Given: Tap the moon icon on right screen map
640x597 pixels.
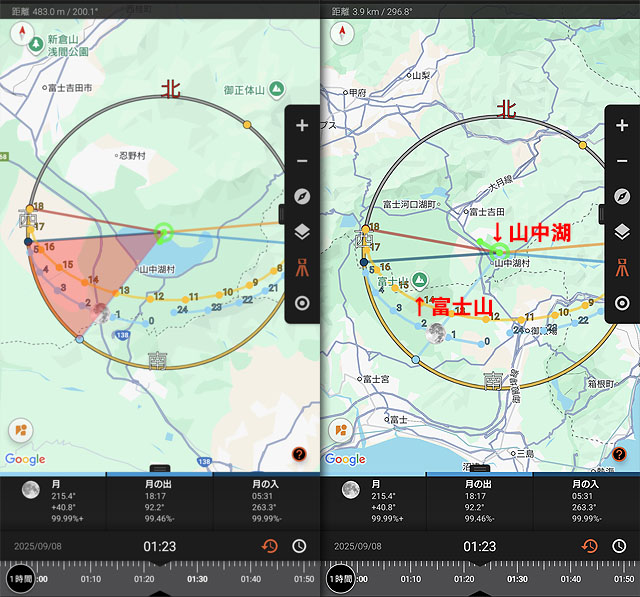Looking at the screenshot, I should click(436, 333).
